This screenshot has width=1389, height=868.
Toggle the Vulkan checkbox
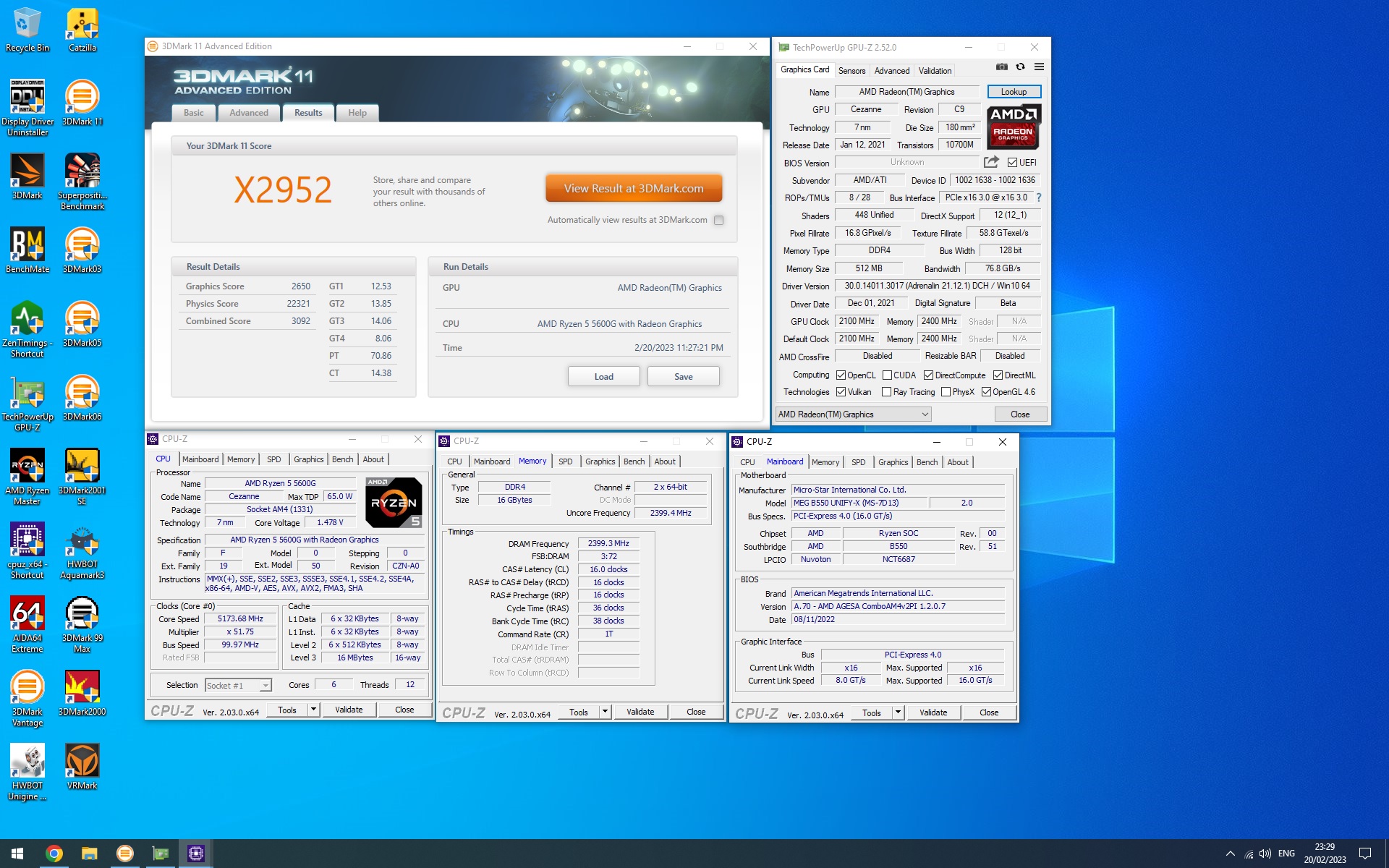point(841,392)
